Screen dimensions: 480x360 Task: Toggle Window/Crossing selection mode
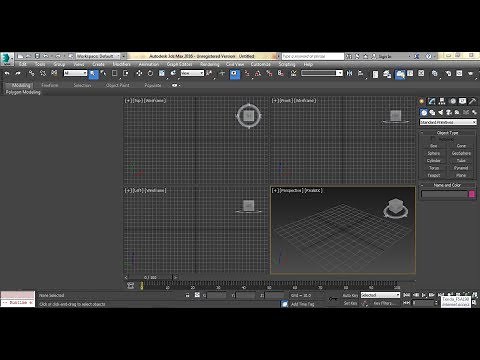click(x=126, y=73)
